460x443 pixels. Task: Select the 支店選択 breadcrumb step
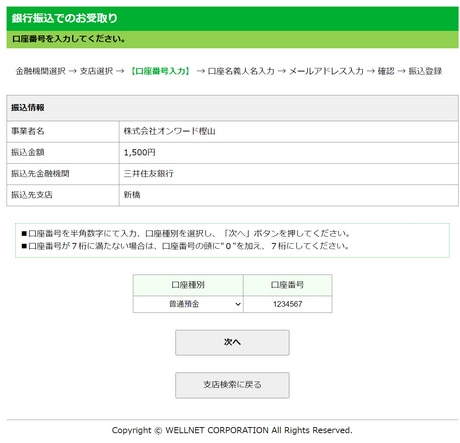(96, 71)
